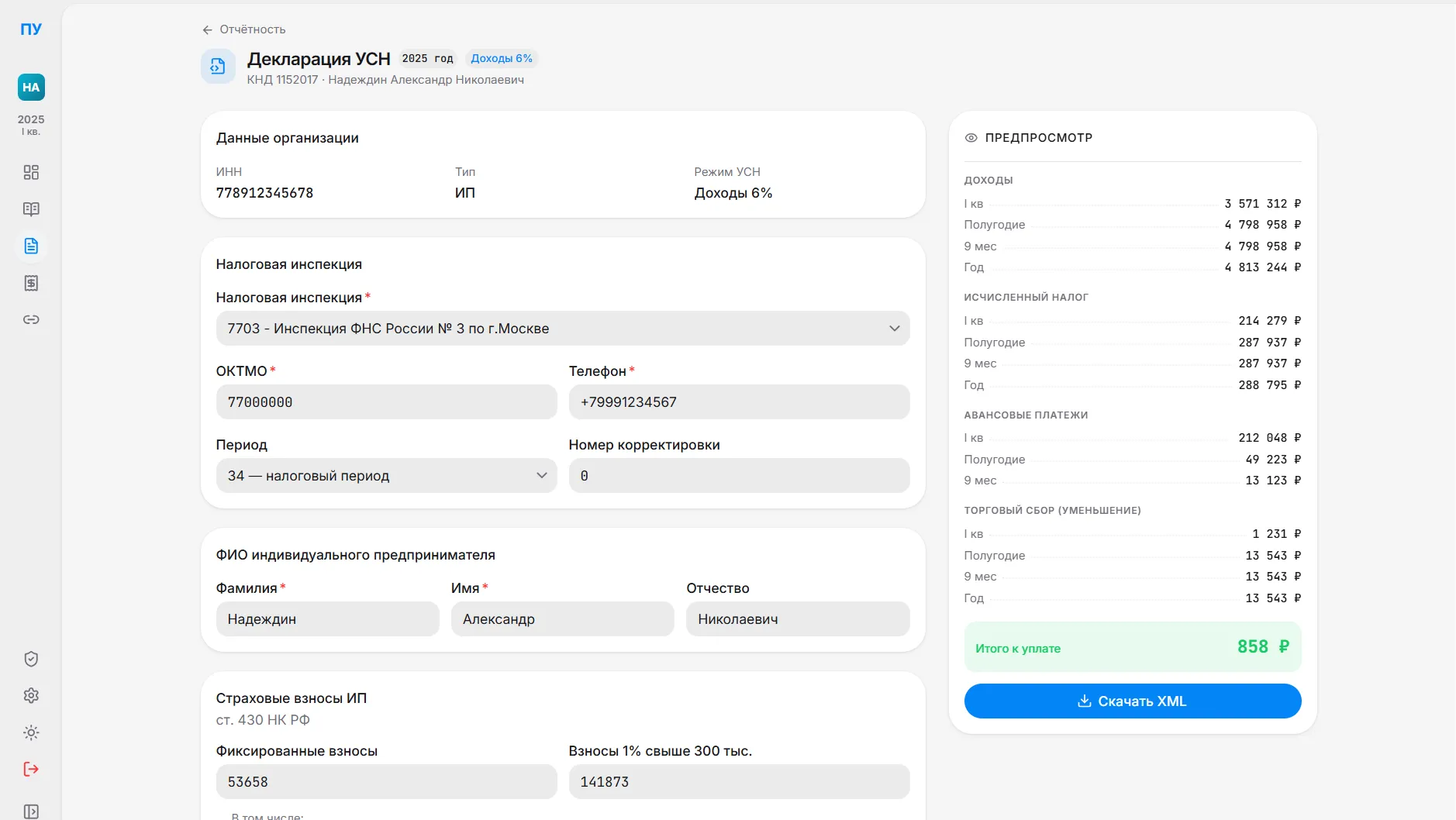This screenshot has height=820, width=1456.
Task: Open the dashboard grid icon in sidebar
Action: click(31, 172)
